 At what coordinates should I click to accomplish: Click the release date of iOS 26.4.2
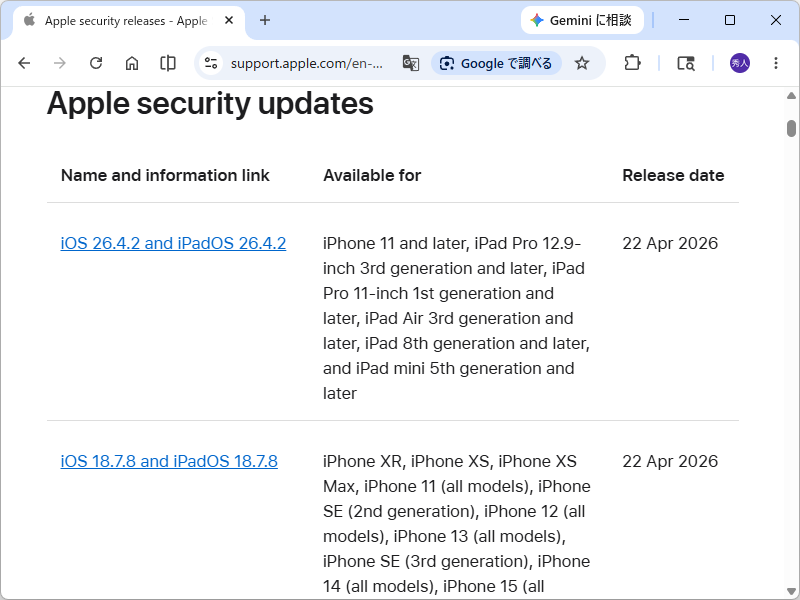point(670,243)
